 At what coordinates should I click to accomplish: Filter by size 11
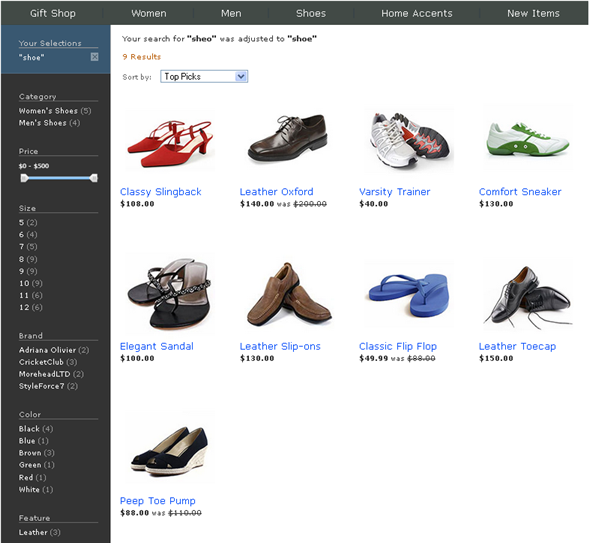pyautogui.click(x=31, y=295)
